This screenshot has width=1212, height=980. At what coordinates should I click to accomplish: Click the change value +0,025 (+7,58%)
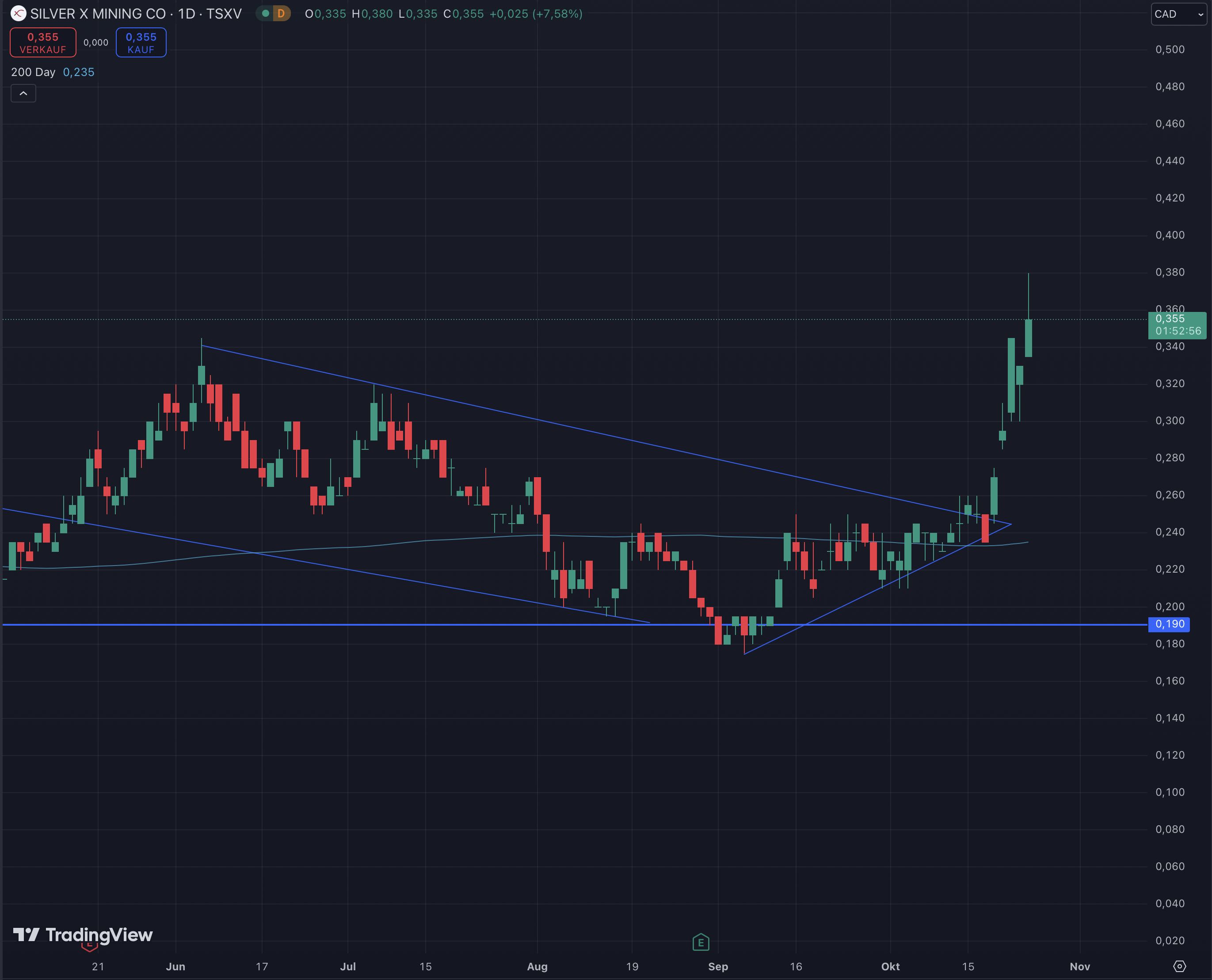pos(536,14)
